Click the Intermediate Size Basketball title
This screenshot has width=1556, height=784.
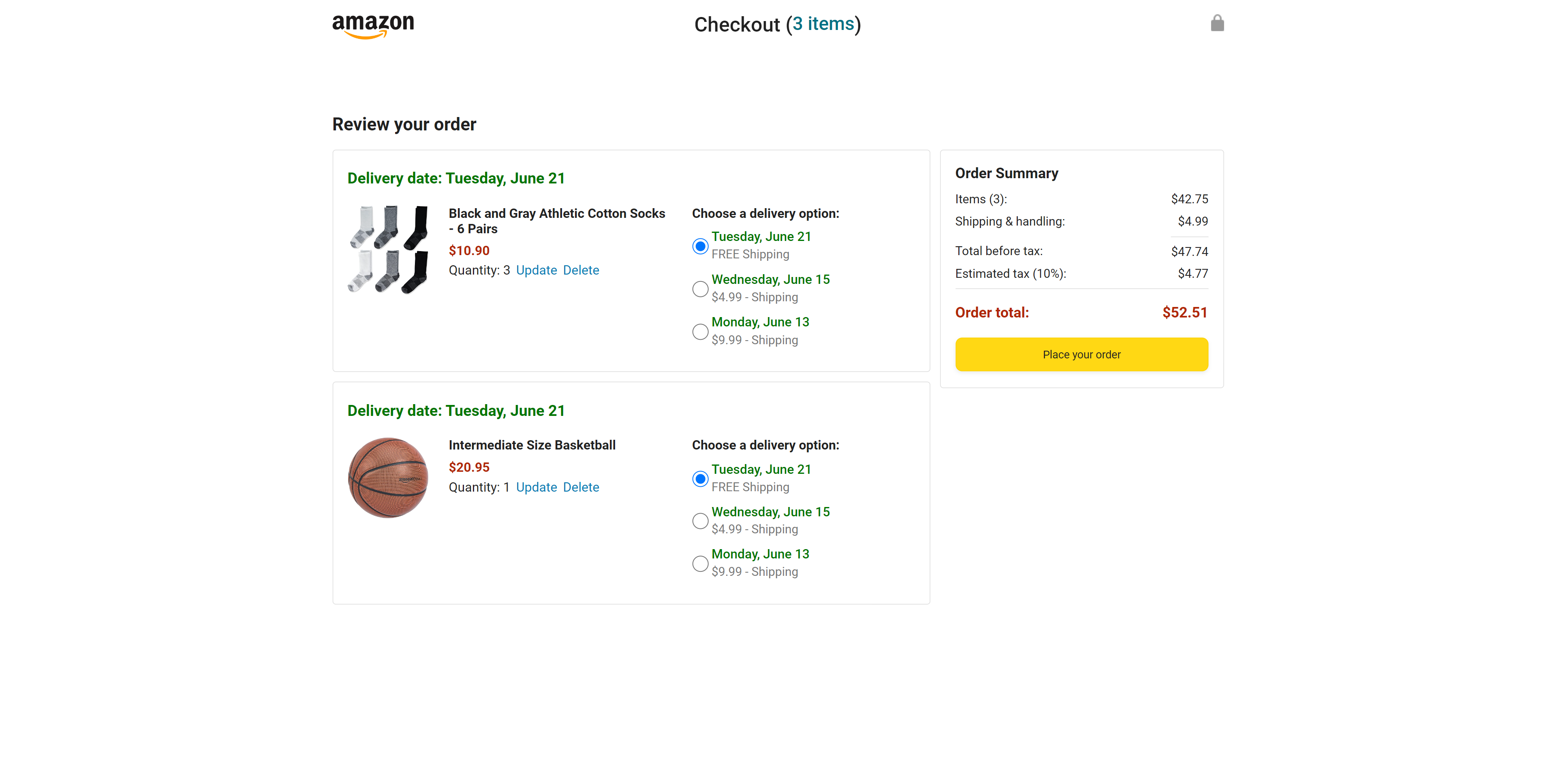(x=532, y=445)
